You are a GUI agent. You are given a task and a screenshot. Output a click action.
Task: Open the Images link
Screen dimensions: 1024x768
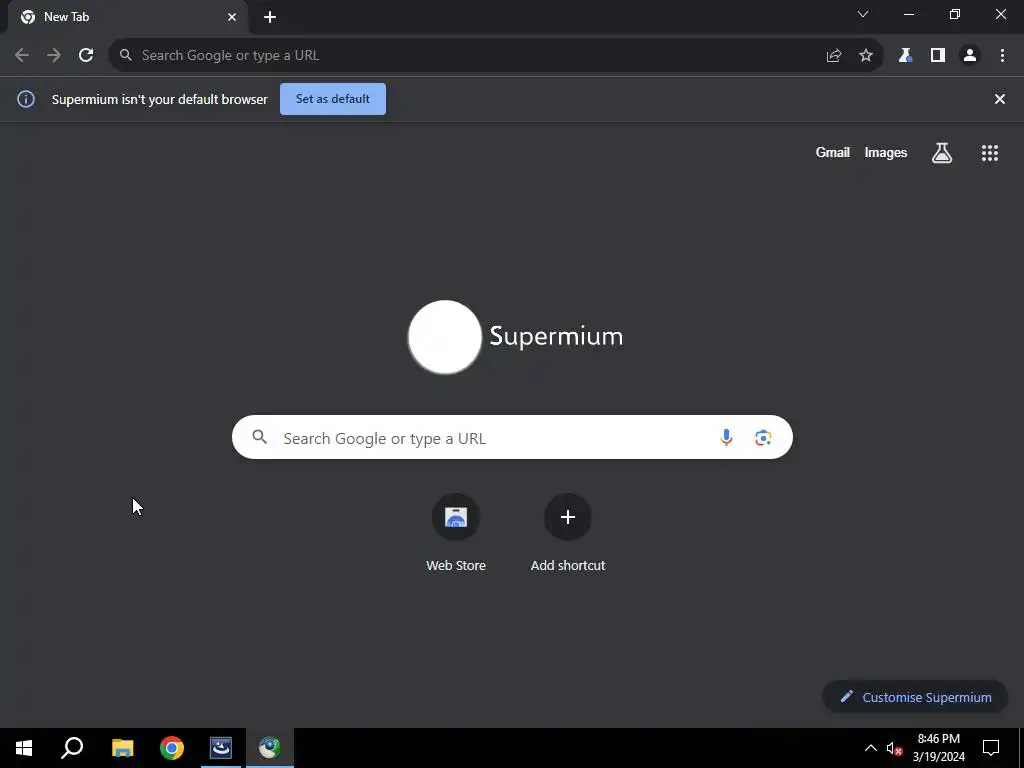886,153
